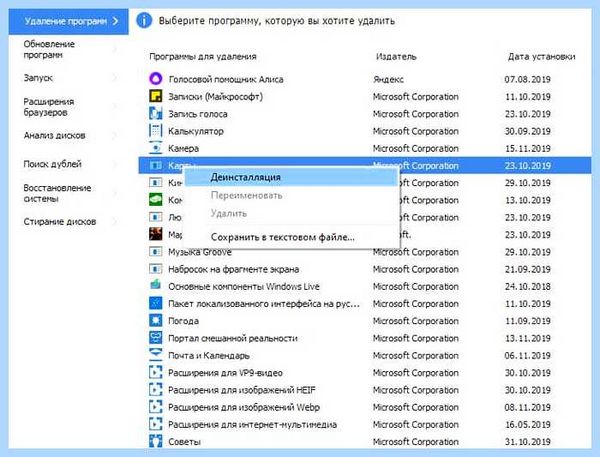Sort by Издатель column header
600x457 pixels.
coord(396,57)
